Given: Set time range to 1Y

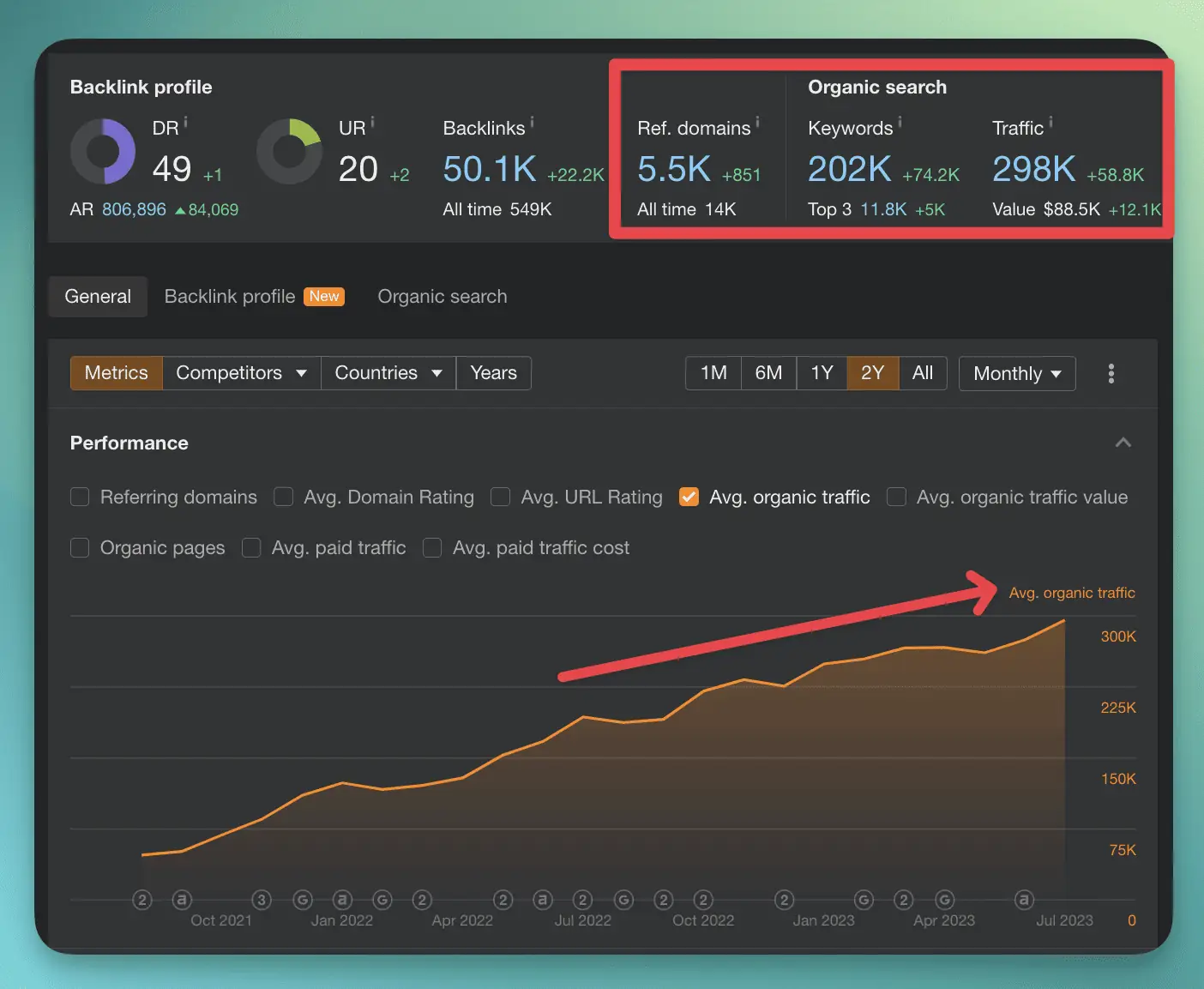Looking at the screenshot, I should point(822,373).
